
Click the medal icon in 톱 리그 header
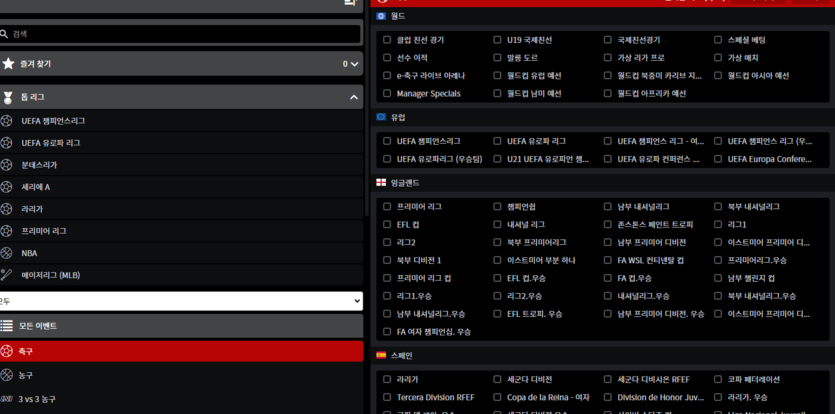coord(7,98)
